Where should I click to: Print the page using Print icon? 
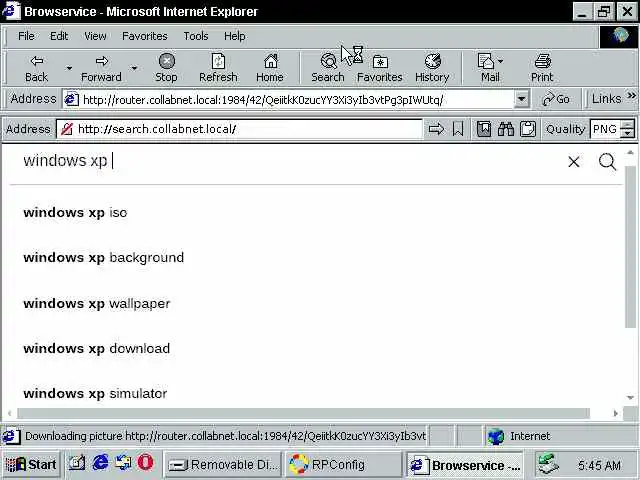coord(542,68)
